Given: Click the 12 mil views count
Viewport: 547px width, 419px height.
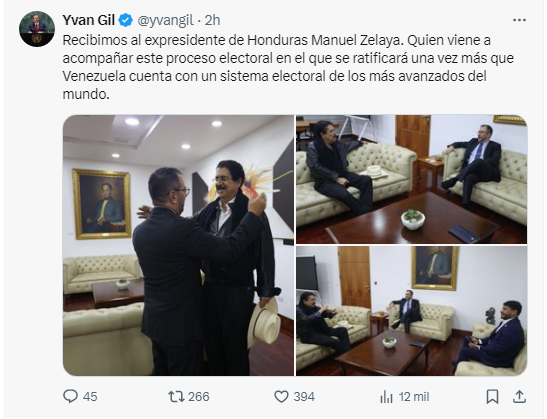Looking at the screenshot, I should 414,397.
